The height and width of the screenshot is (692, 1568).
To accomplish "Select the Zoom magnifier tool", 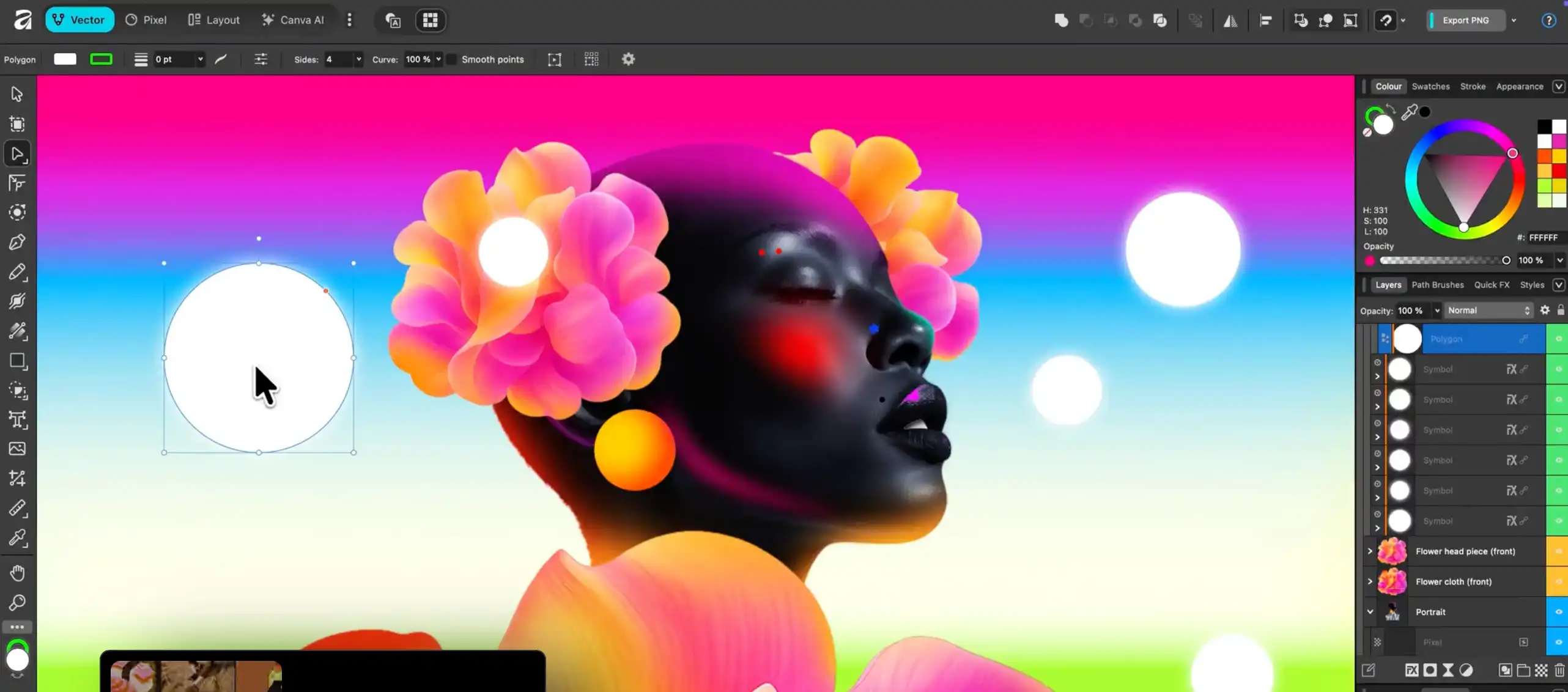I will click(x=17, y=603).
